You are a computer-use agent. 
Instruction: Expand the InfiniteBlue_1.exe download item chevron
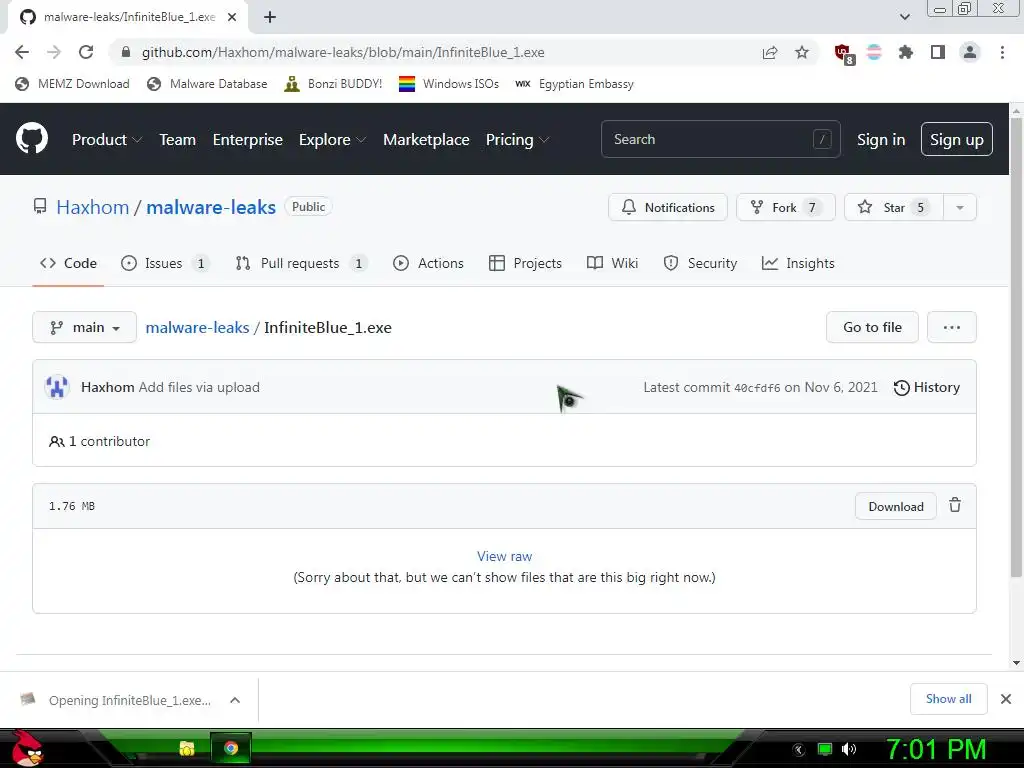click(235, 700)
